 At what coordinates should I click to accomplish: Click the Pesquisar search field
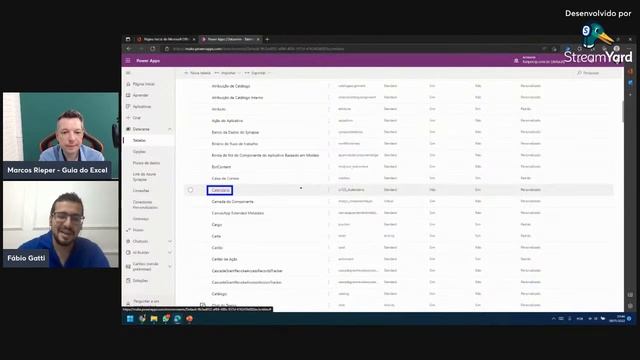(591, 73)
